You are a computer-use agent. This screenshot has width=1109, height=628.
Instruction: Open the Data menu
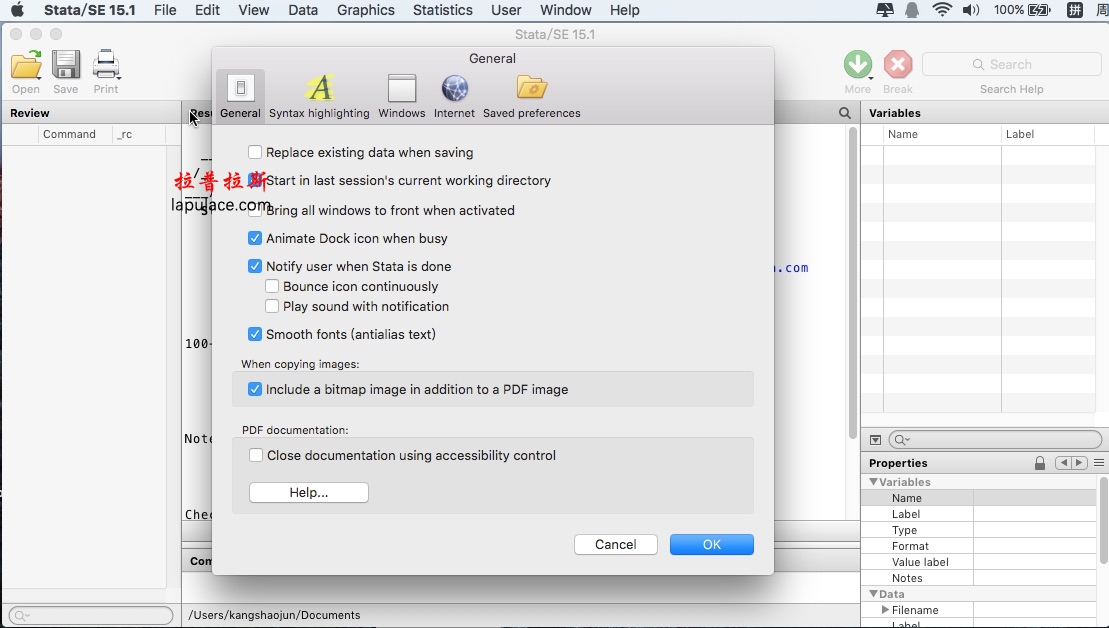tap(303, 10)
